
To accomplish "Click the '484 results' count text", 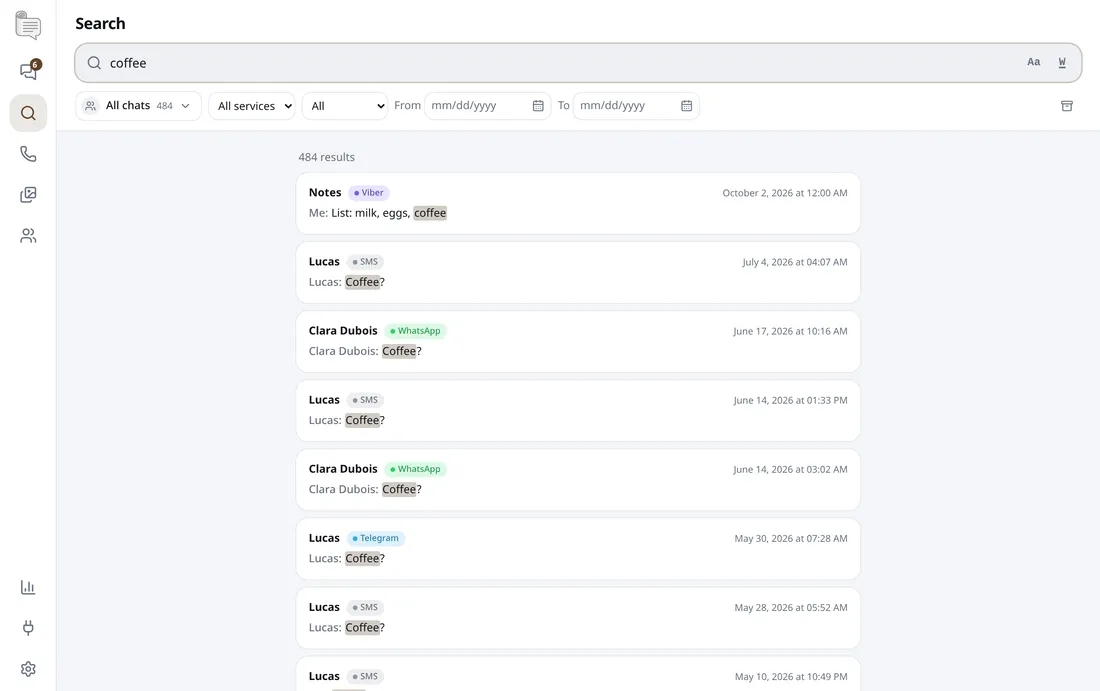I will tap(326, 157).
